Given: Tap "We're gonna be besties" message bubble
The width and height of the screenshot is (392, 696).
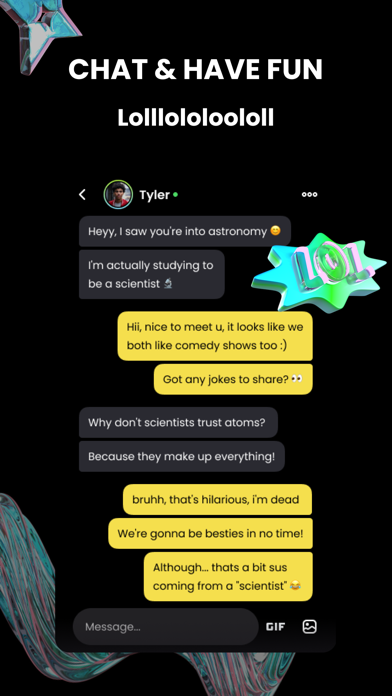Looking at the screenshot, I should (x=210, y=534).
